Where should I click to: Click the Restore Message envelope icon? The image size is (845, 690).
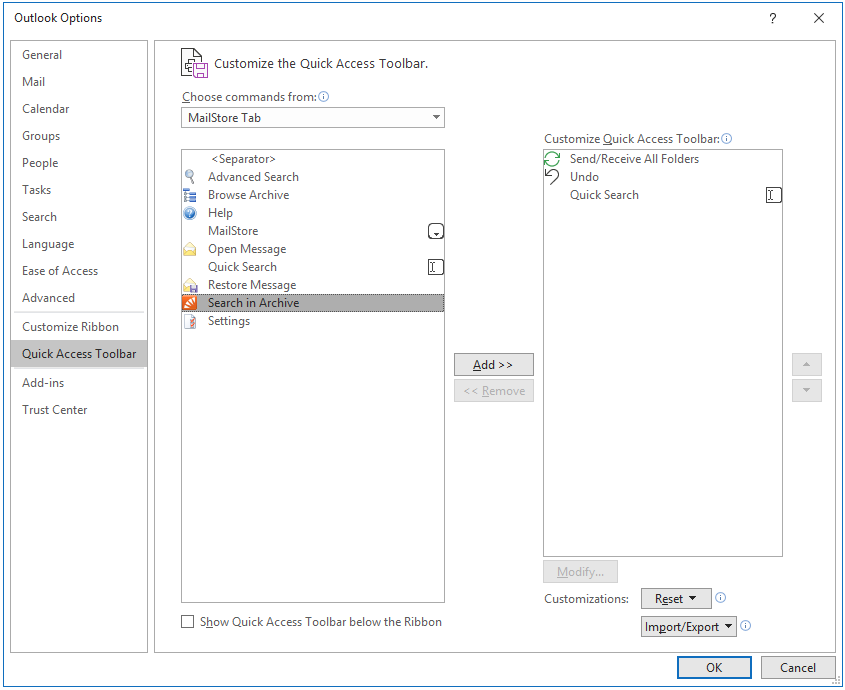tap(190, 285)
